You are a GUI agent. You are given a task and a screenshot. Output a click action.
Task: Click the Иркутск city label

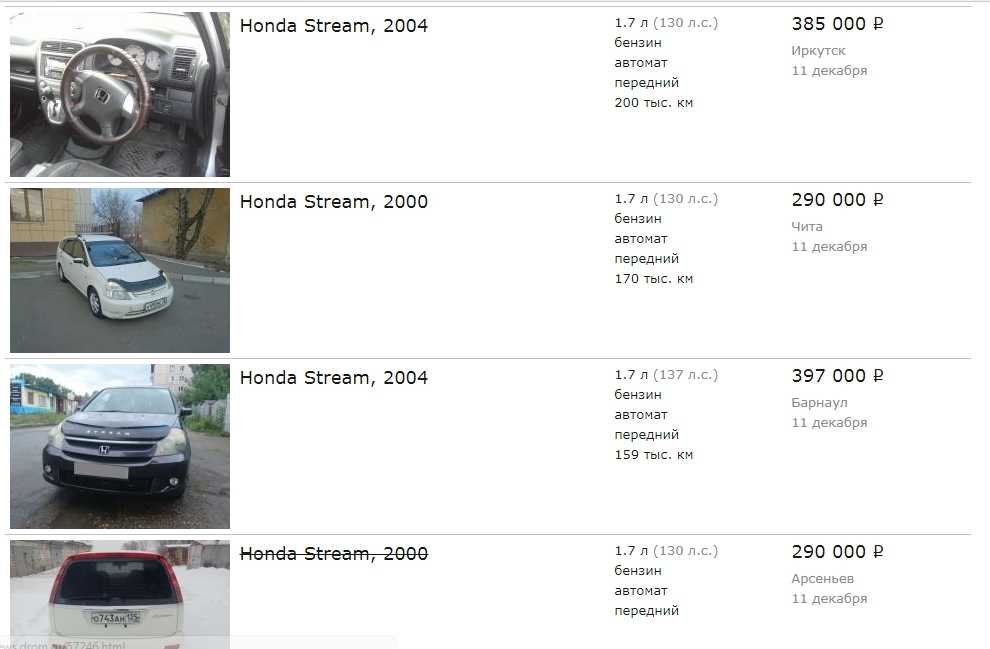818,51
